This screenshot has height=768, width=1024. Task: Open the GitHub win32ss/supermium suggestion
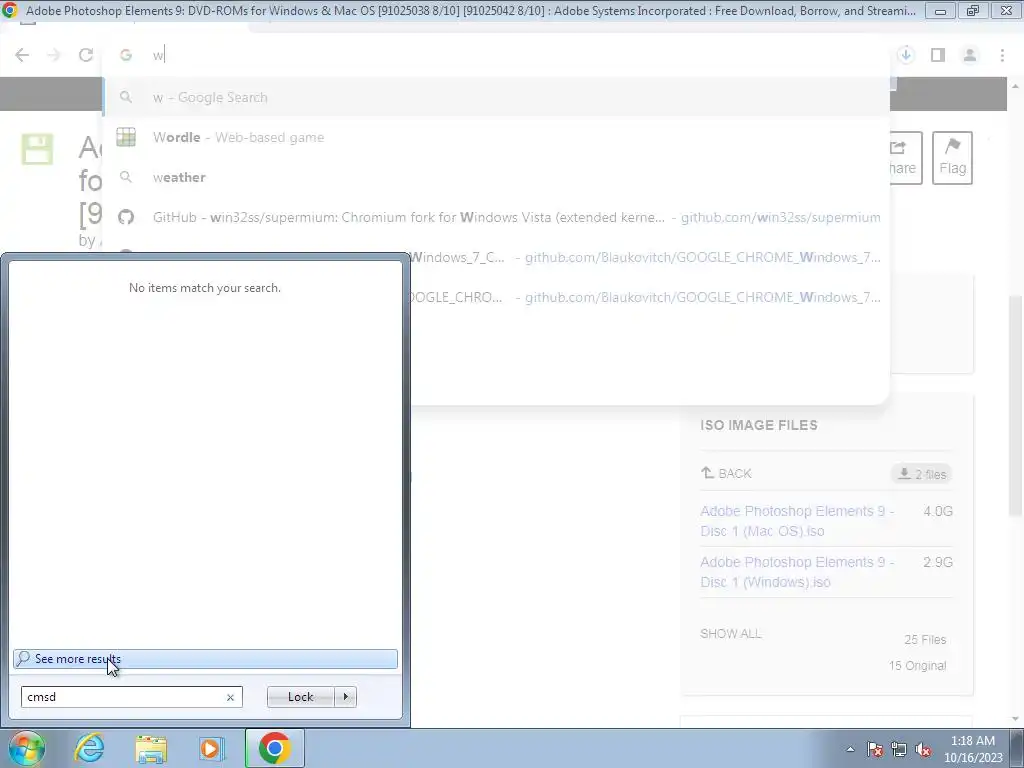coord(496,217)
